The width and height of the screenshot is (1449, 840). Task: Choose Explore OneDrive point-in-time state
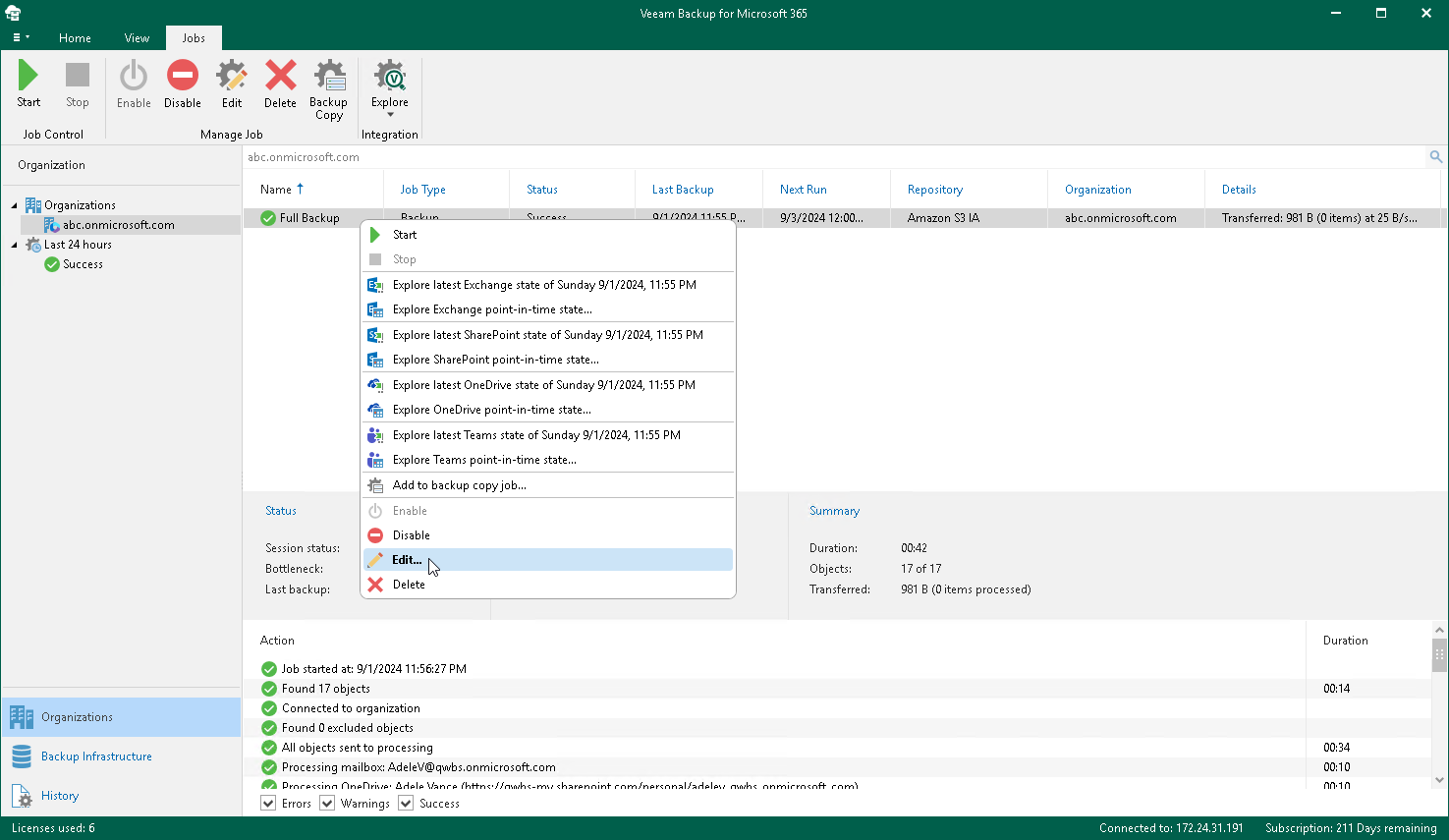click(548, 410)
